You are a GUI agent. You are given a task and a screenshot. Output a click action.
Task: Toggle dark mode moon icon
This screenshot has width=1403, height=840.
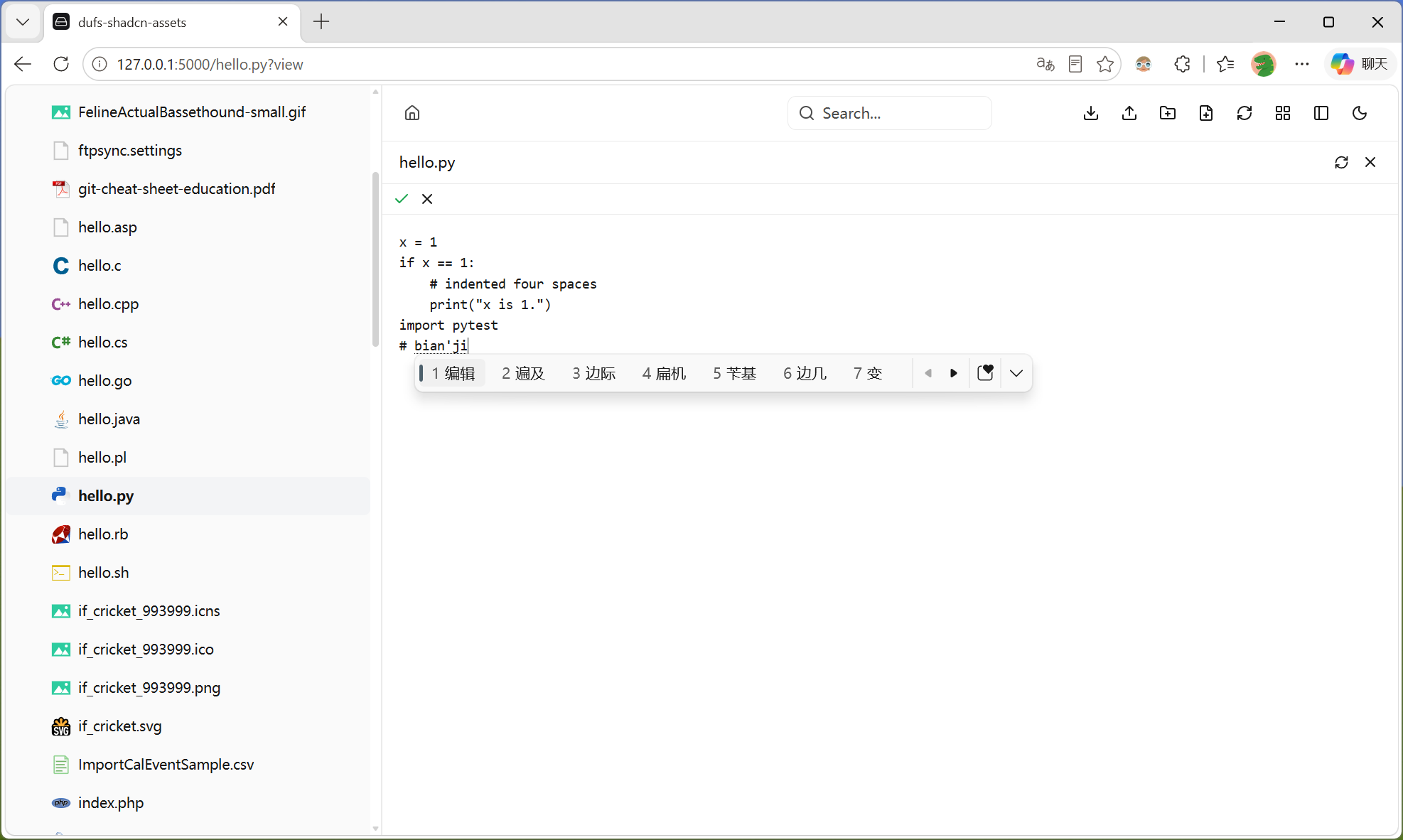[1360, 113]
